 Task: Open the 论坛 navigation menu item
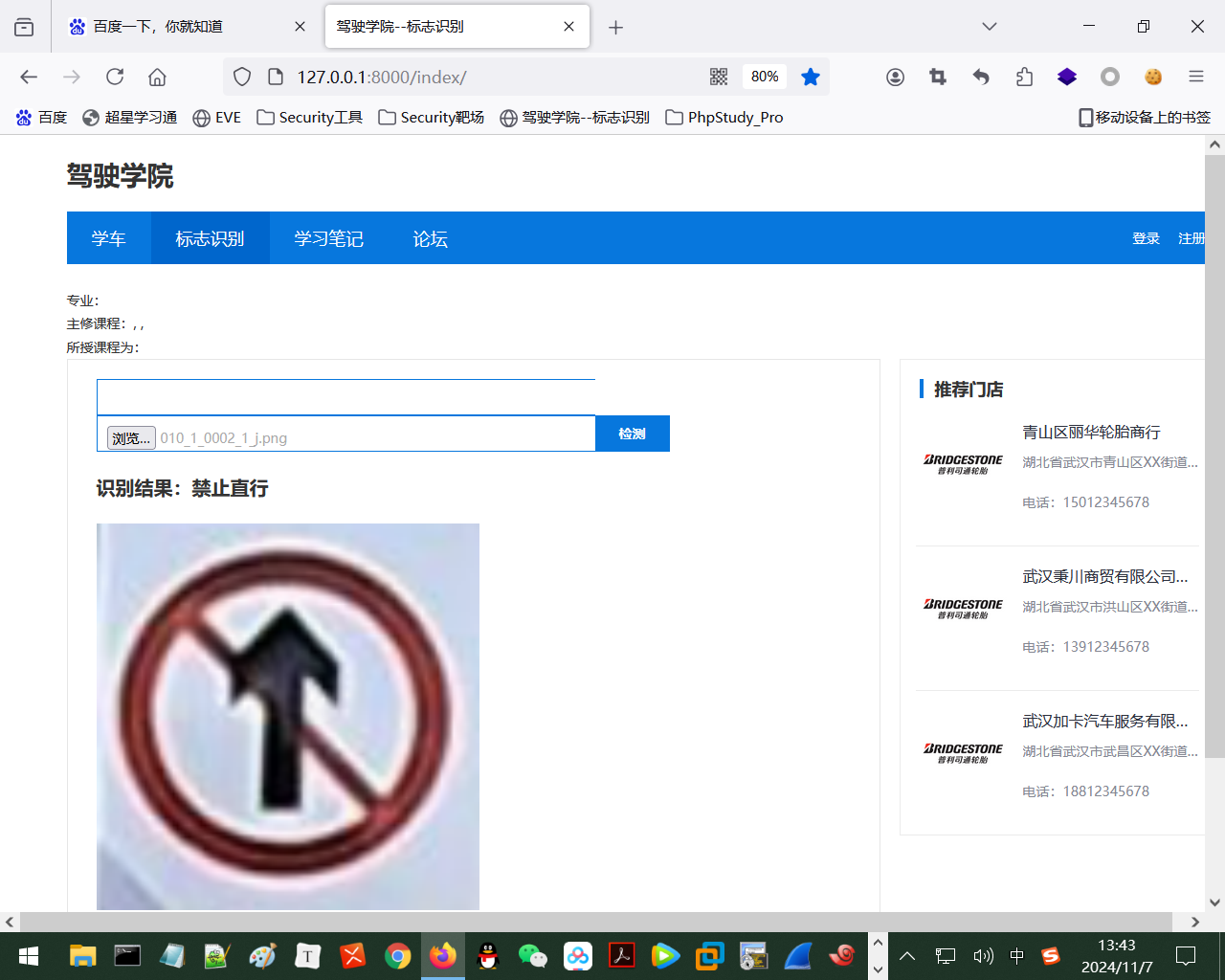tap(430, 238)
